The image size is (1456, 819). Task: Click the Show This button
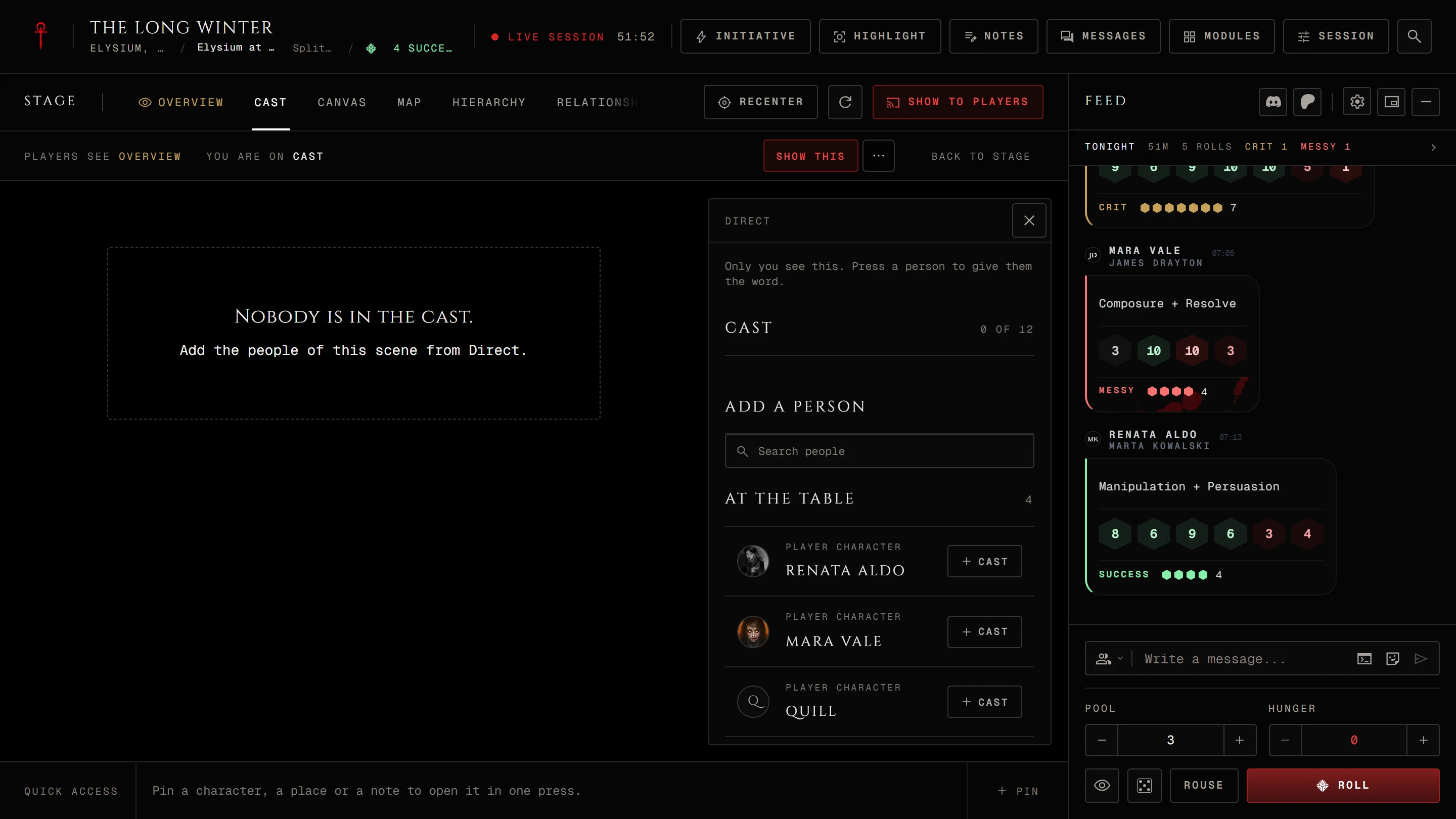tap(810, 155)
